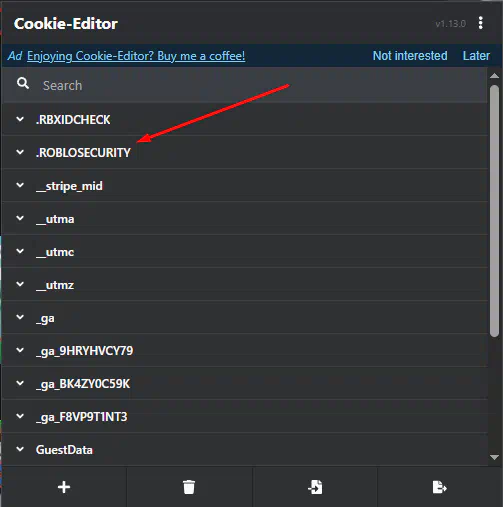Screen dimensions: 503x507
Task: Select the _ga_9HRYHVCY79 cookie entry
Action: pyautogui.click(x=245, y=350)
